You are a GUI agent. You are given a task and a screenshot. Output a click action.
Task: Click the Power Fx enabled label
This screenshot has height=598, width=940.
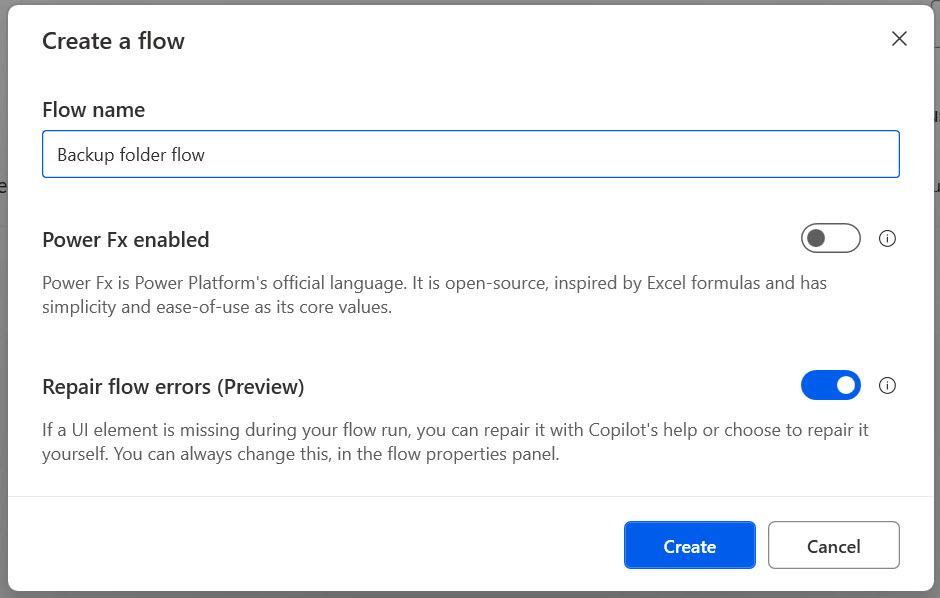pyautogui.click(x=125, y=239)
